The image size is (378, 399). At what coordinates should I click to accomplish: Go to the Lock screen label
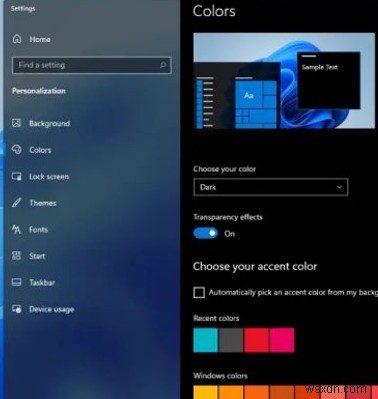[x=49, y=177]
